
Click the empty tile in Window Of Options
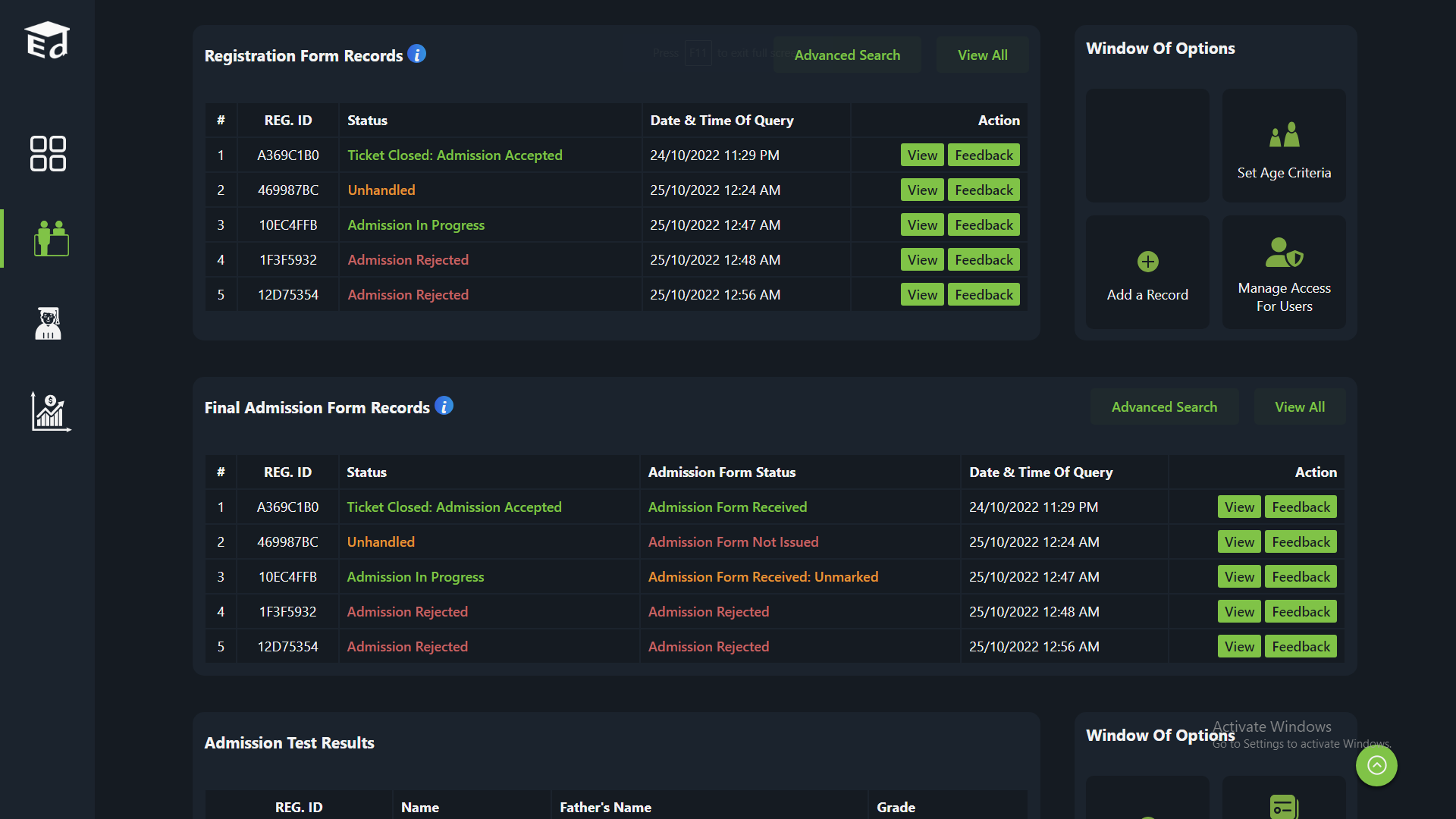click(x=1147, y=146)
